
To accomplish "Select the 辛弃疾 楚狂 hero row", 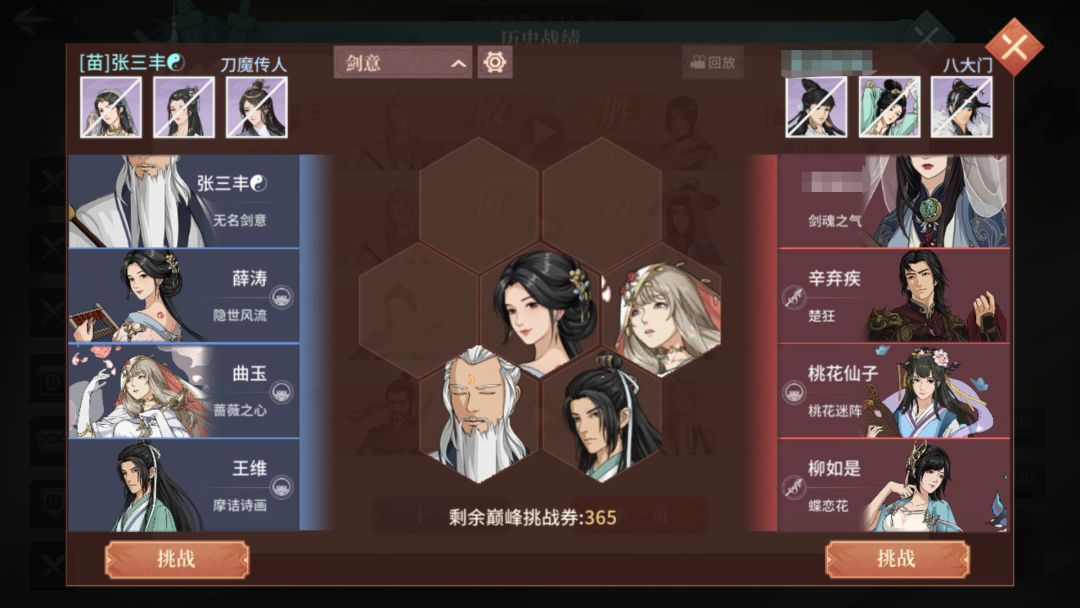I will coord(893,296).
